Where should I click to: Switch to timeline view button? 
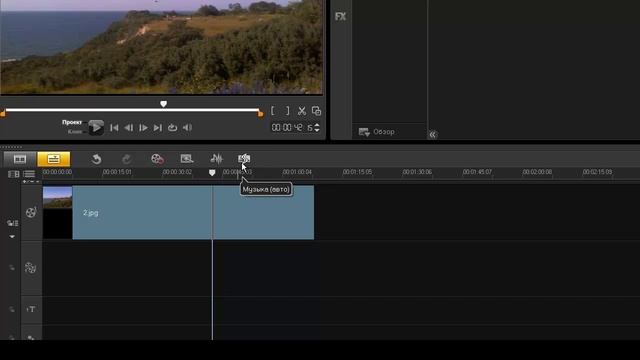[53, 159]
